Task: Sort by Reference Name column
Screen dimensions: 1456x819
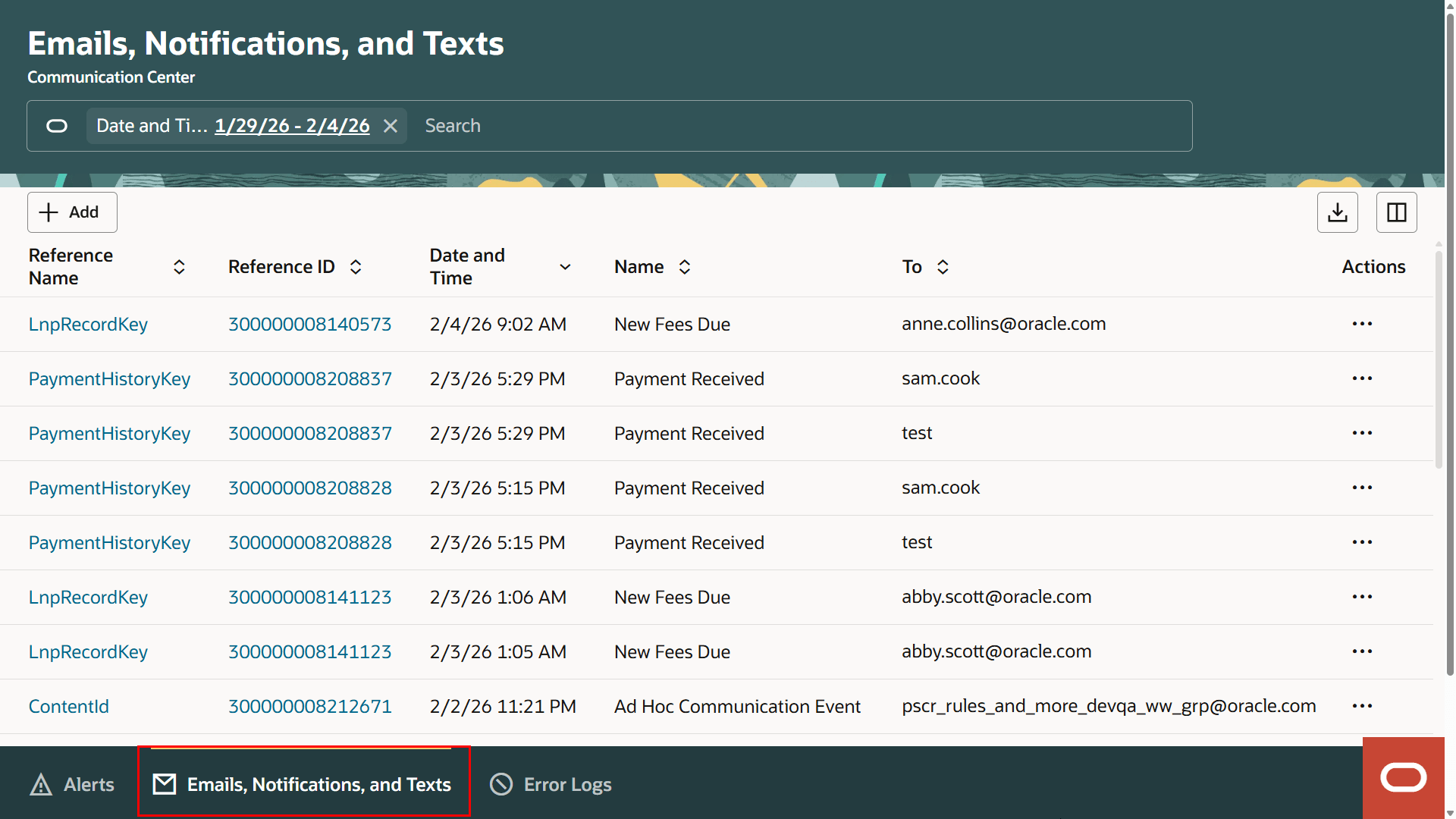Action: (x=179, y=267)
